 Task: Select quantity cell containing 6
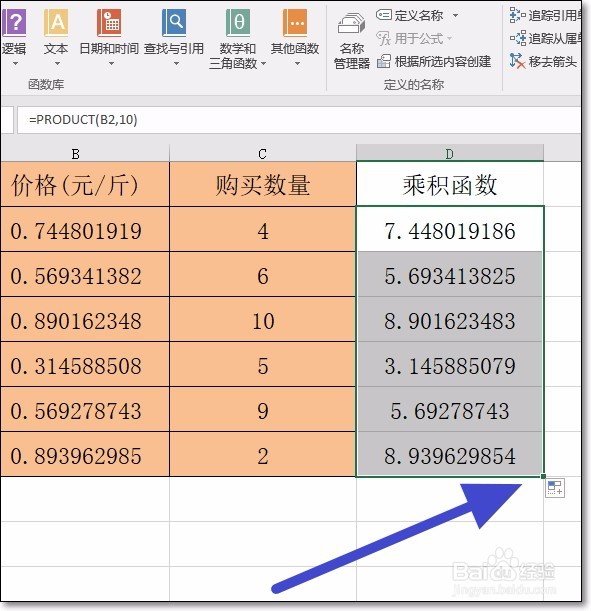point(263,274)
